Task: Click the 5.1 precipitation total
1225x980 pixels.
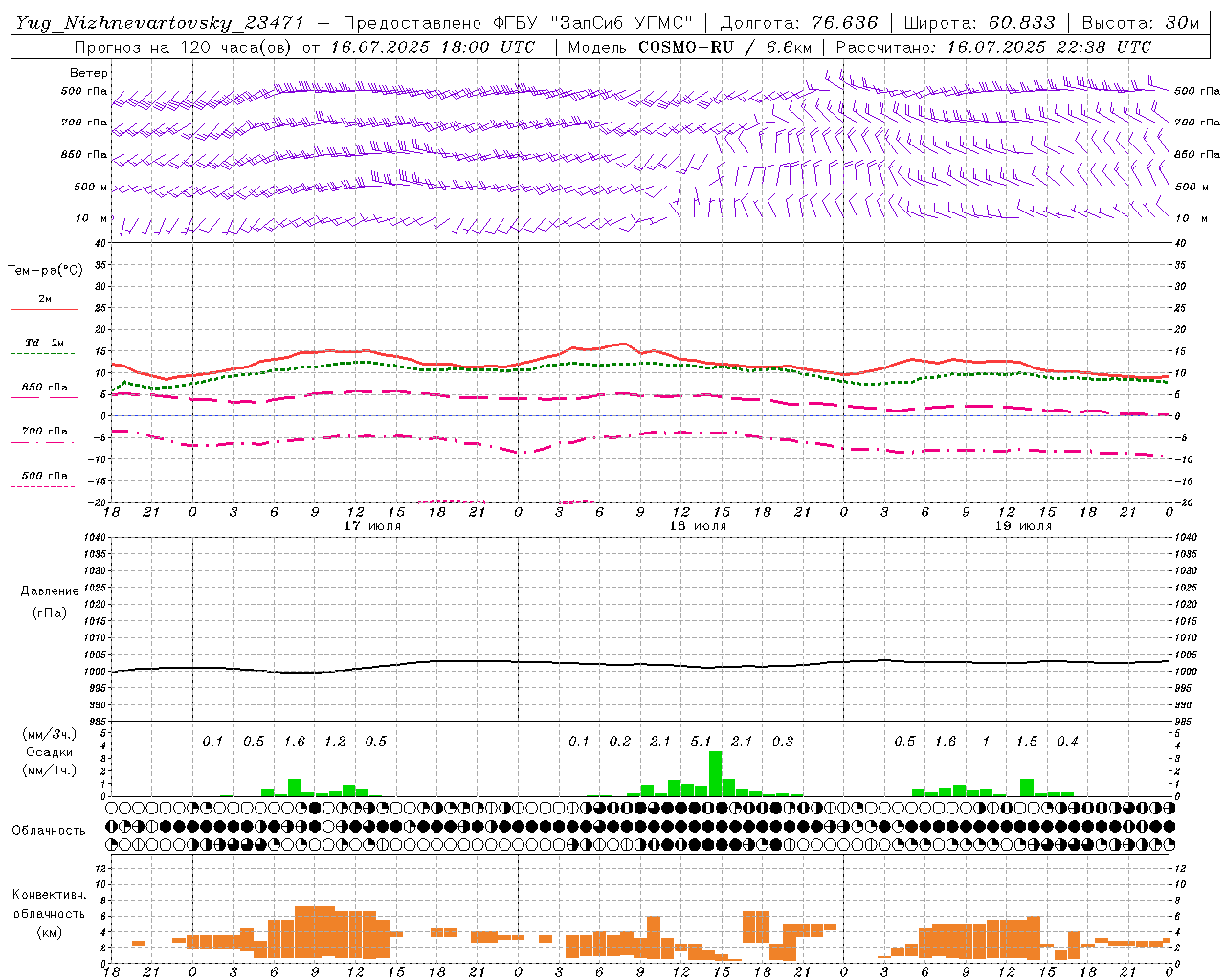Action: (701, 742)
